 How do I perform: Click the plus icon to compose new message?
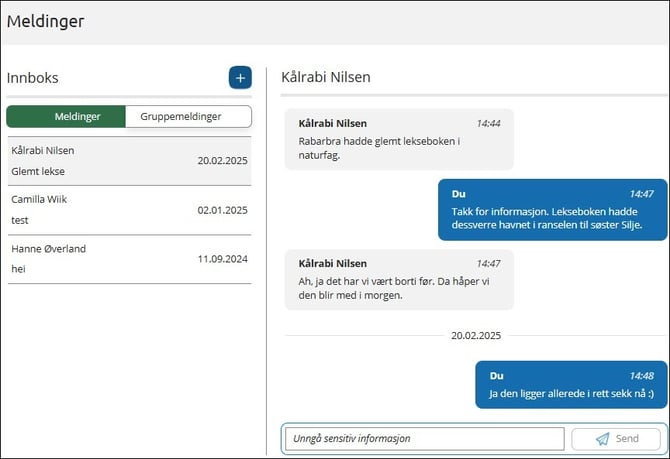click(x=240, y=78)
